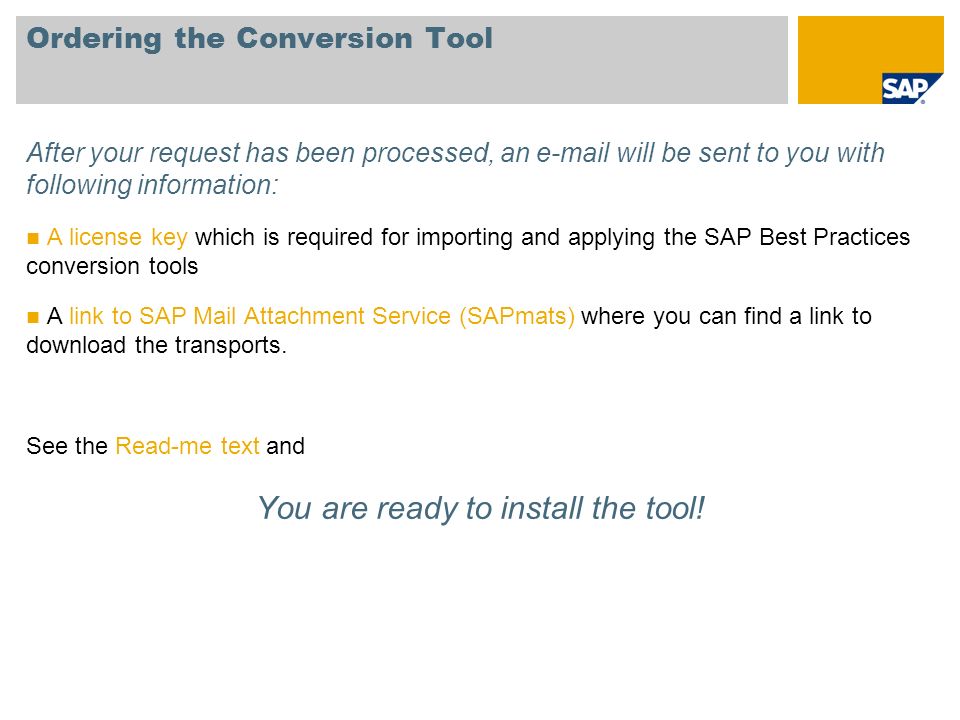Click the orange bullet before SAPmats link
The width and height of the screenshot is (960, 720).
[33, 317]
